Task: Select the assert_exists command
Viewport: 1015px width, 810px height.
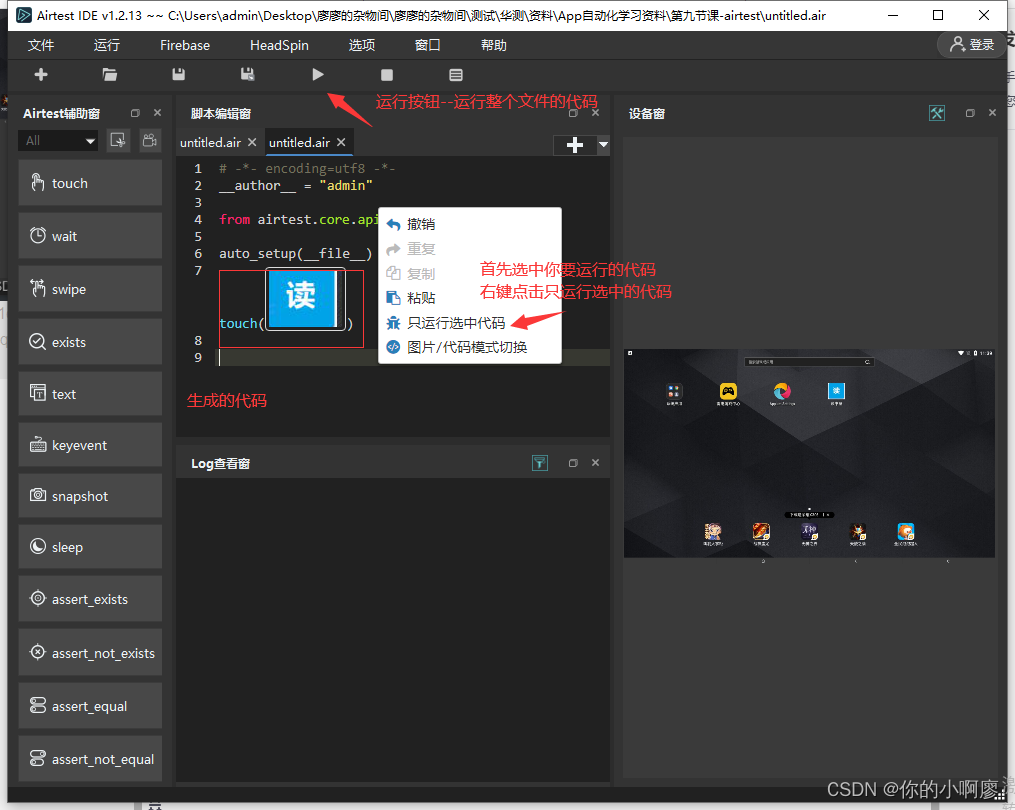Action: click(x=90, y=599)
